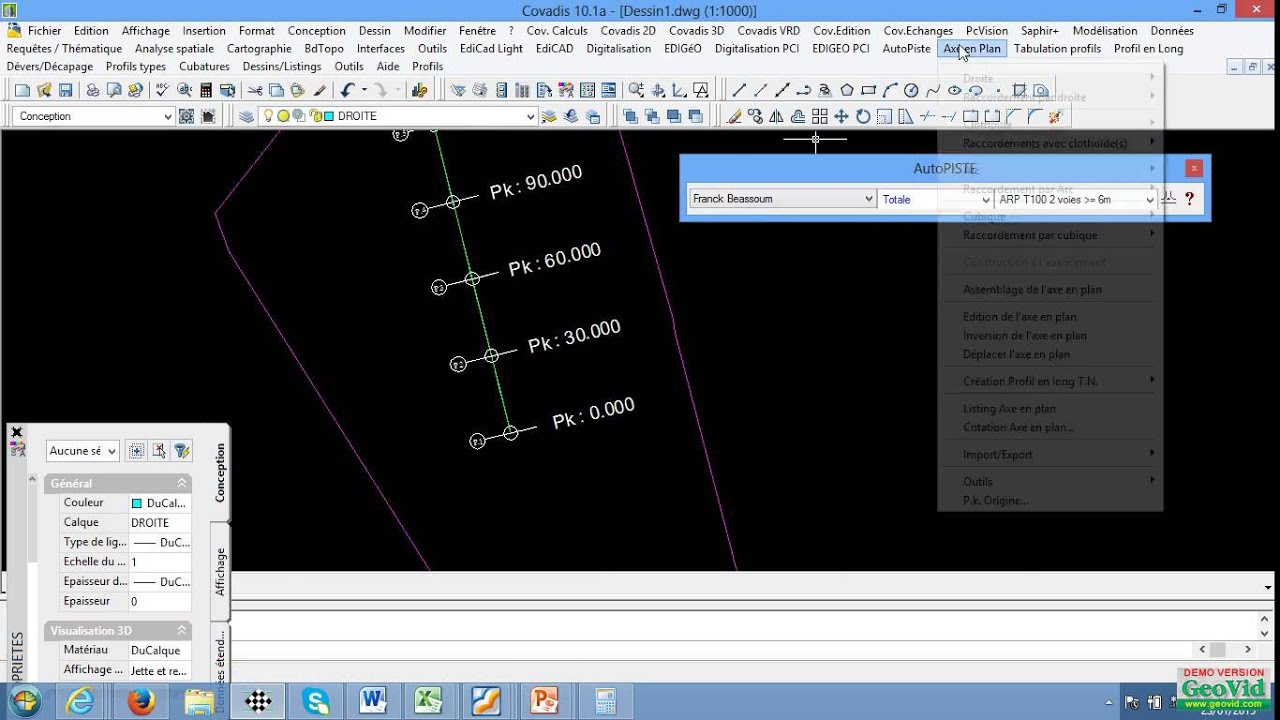Open Excel from the taskbar
The width and height of the screenshot is (1280, 720).
click(x=429, y=702)
